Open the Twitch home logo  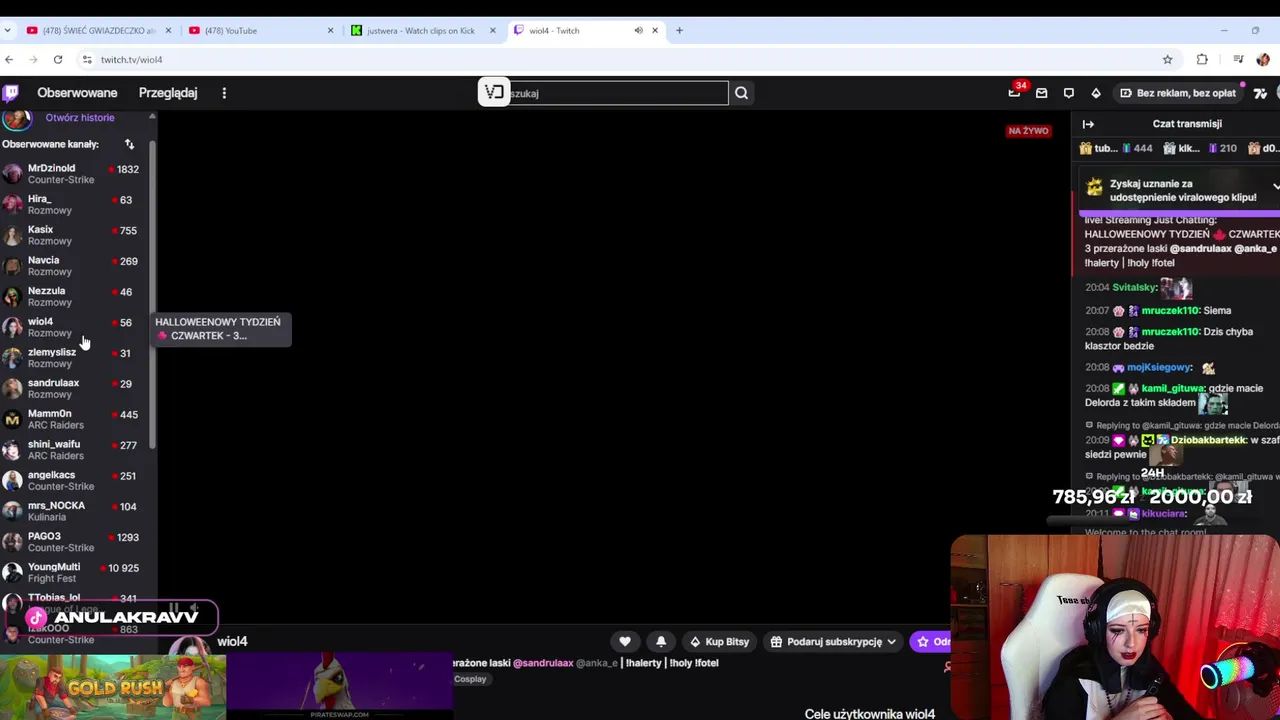tap(10, 93)
